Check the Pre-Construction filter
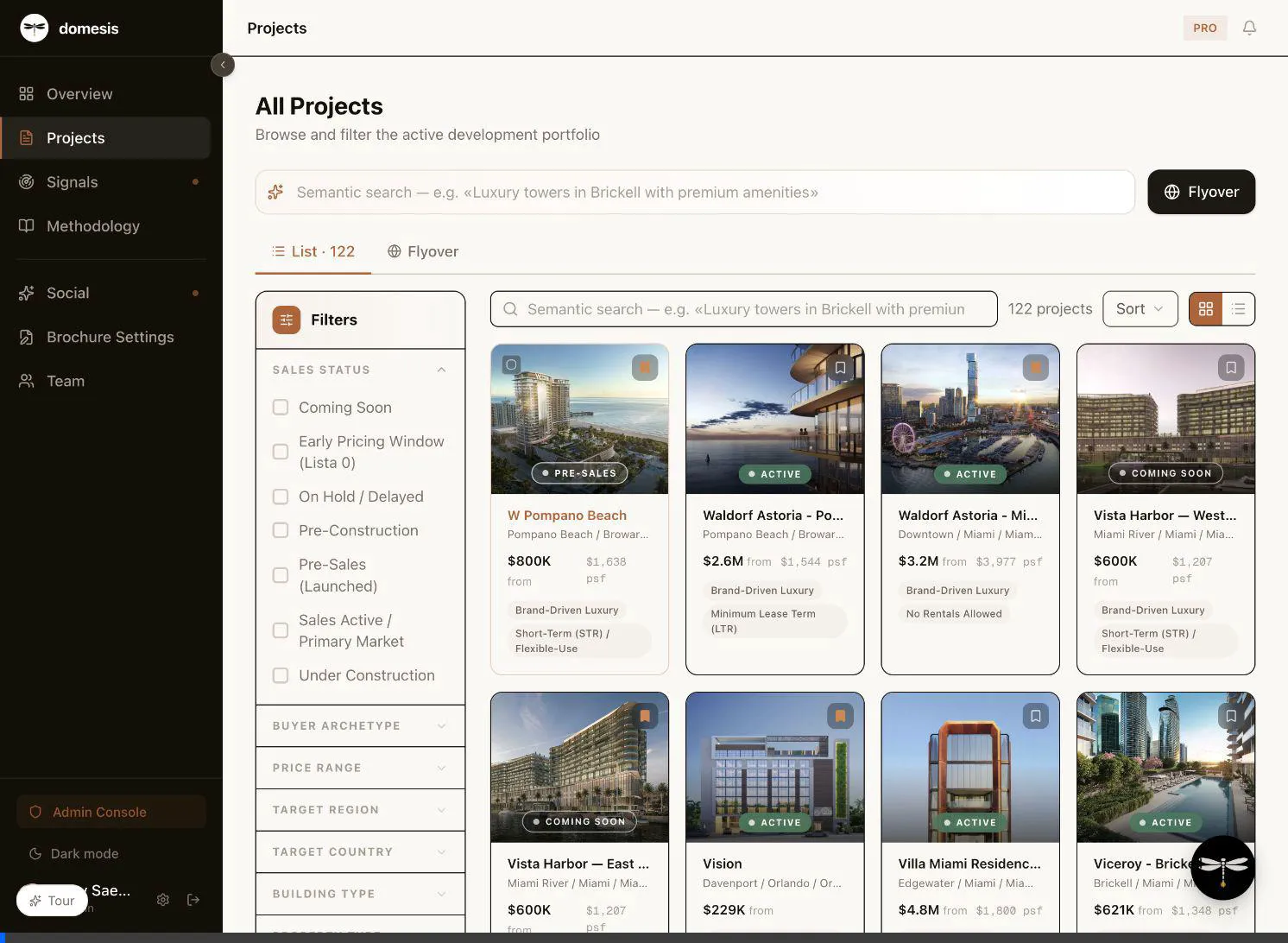 coord(281,530)
